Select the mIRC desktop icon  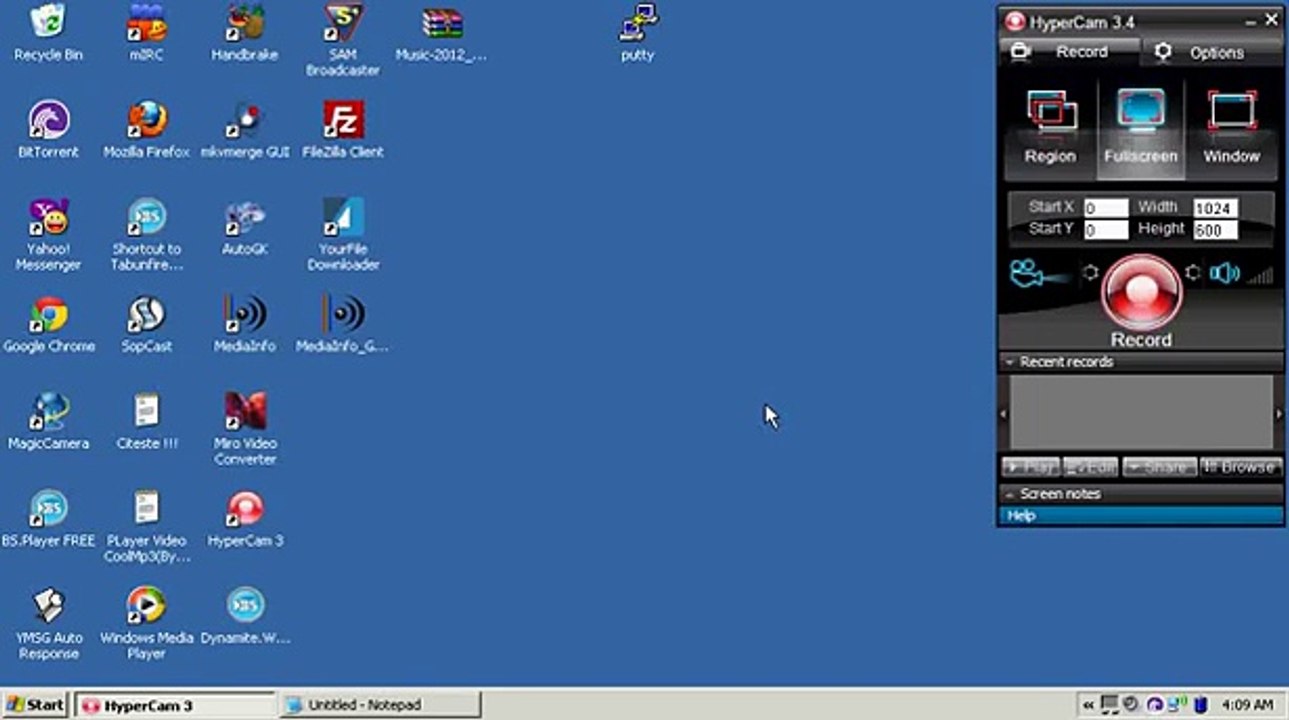pyautogui.click(x=146, y=32)
